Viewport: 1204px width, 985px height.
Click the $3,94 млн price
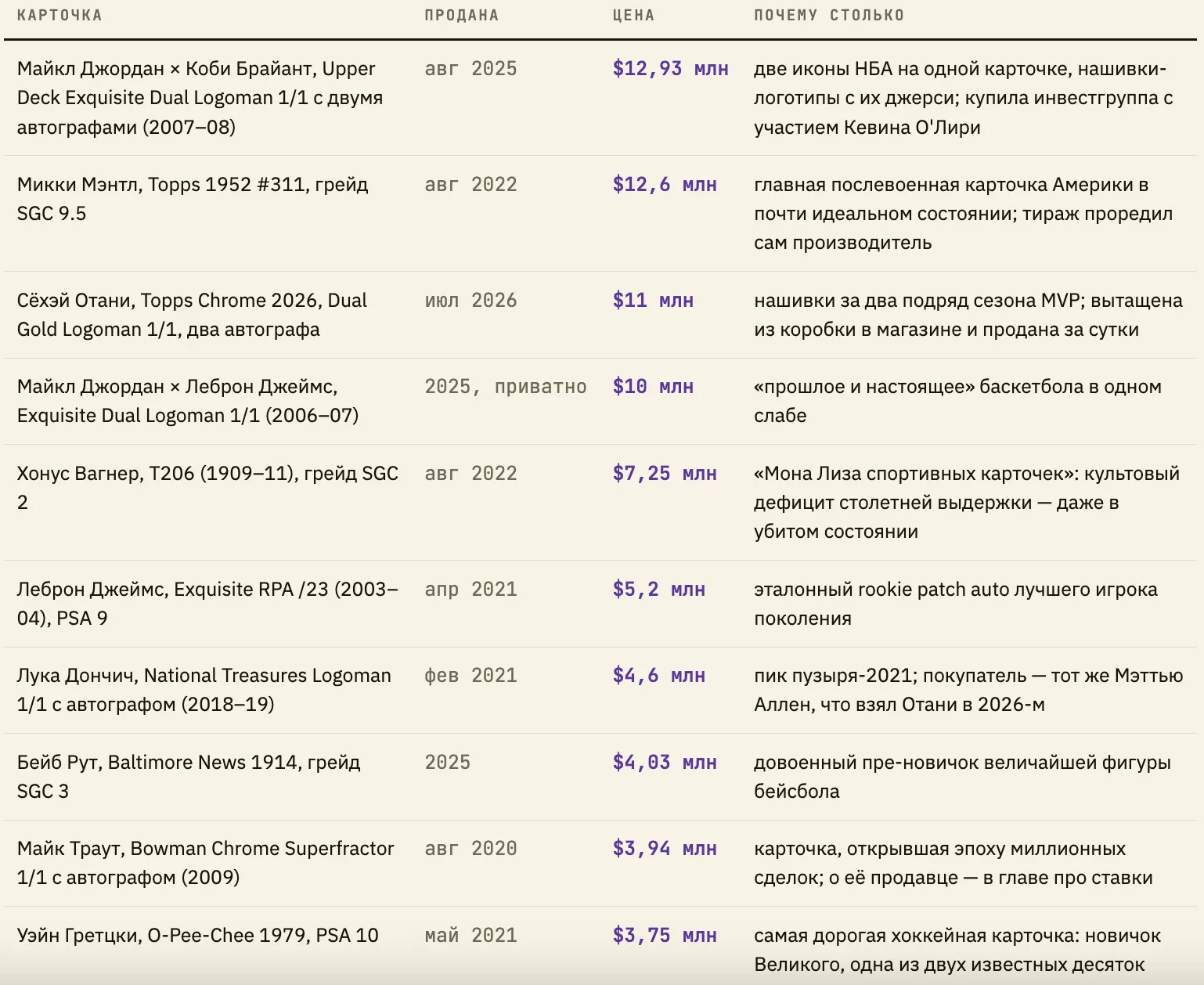(665, 849)
